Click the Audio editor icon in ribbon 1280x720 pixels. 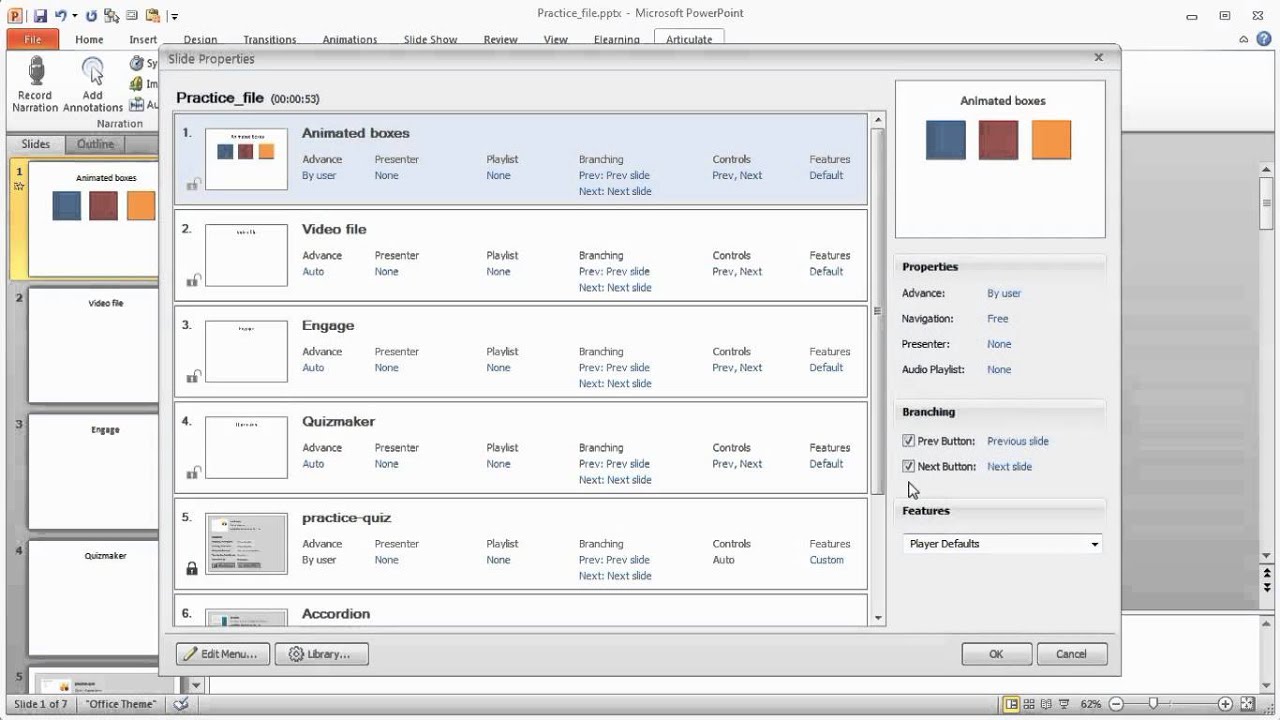[x=137, y=104]
